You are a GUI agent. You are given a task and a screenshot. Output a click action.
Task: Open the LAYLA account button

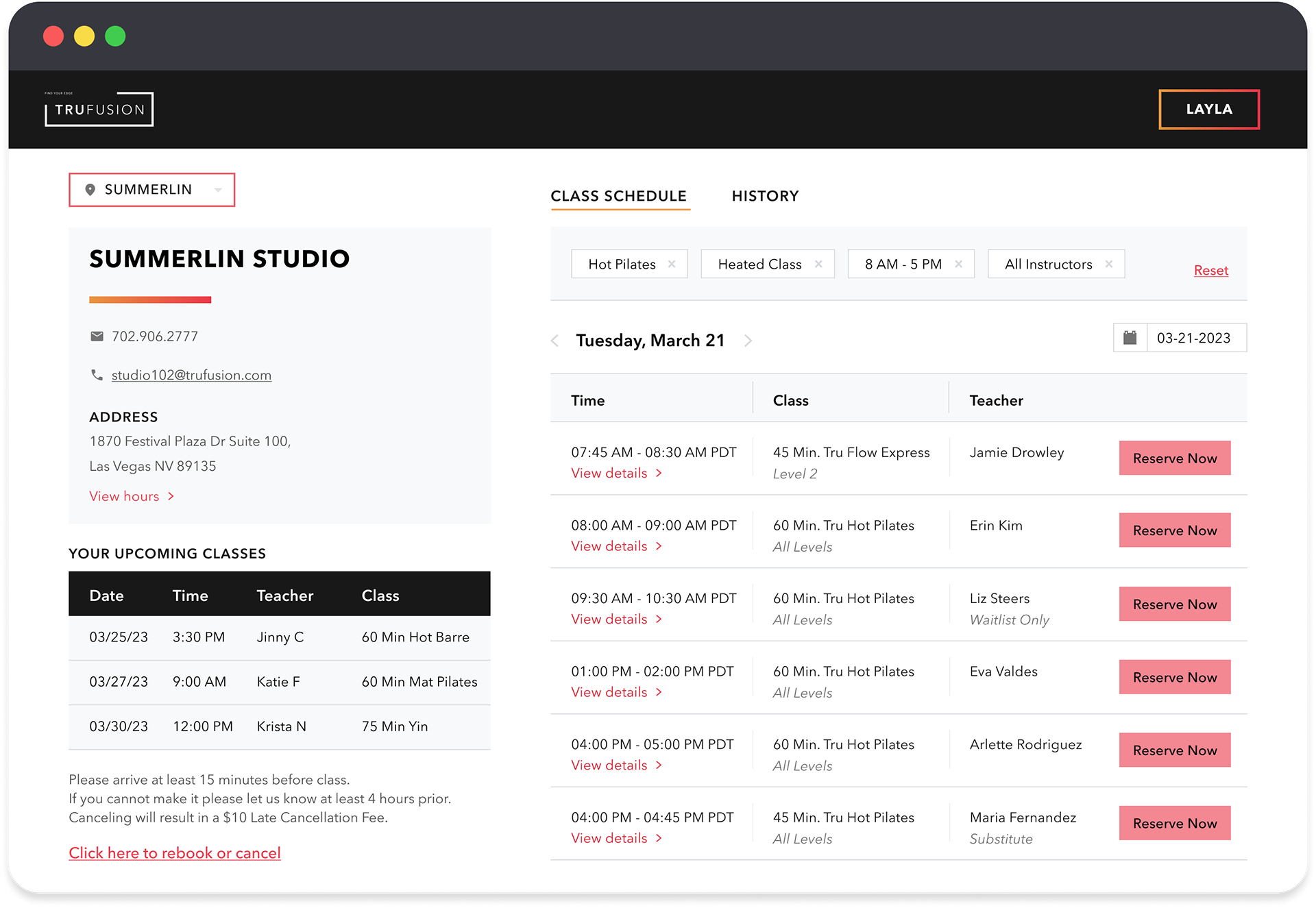coord(1209,109)
